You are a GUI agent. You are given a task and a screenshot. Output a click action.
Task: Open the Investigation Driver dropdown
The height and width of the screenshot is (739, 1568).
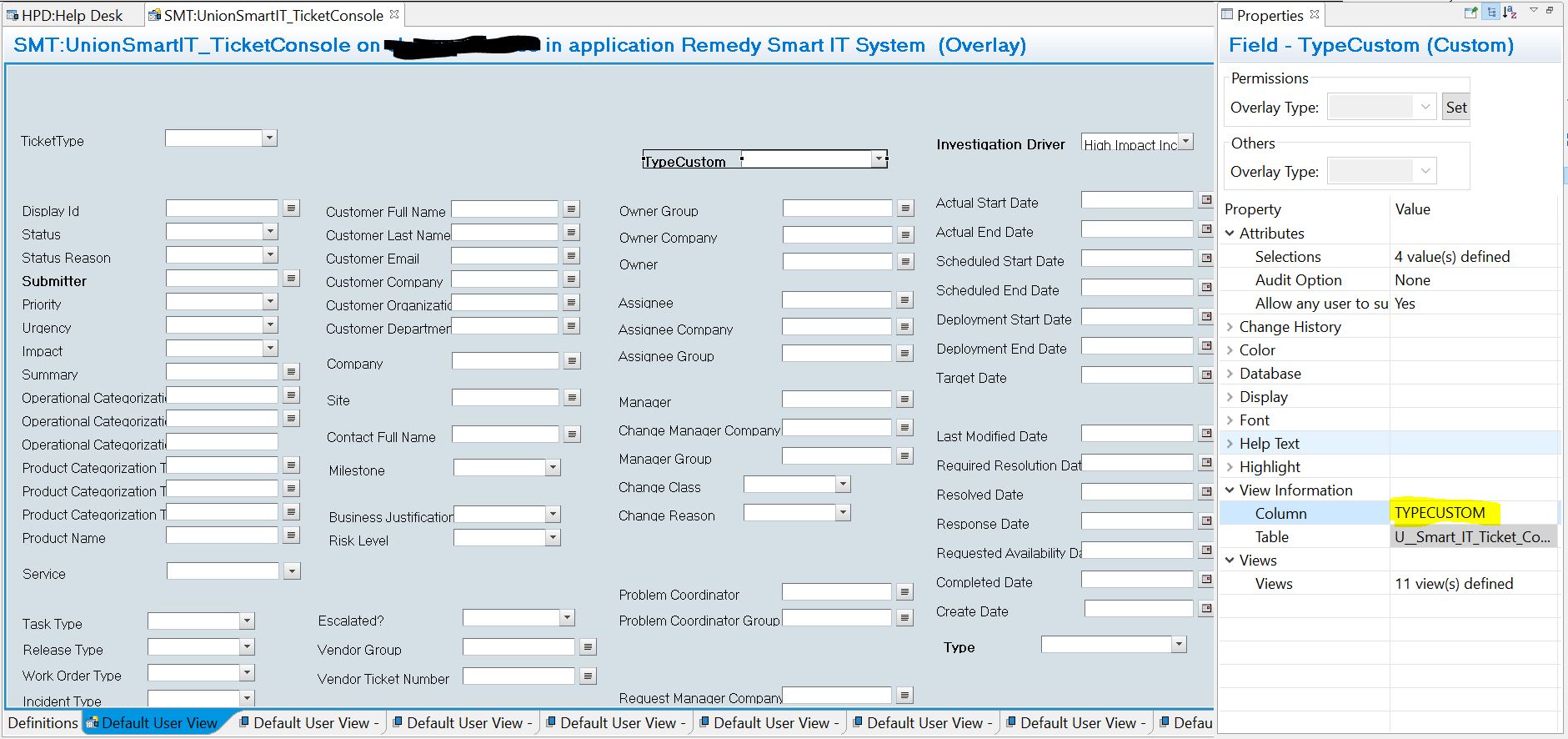point(1186,143)
